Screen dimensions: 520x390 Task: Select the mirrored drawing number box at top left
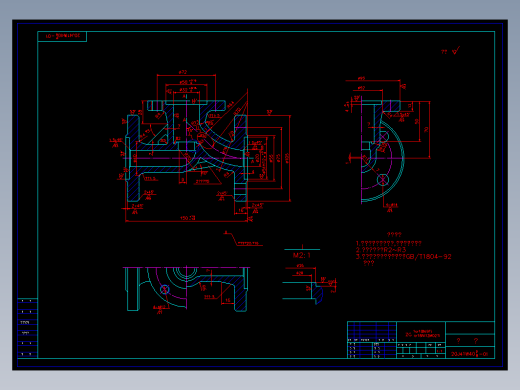click(x=62, y=36)
